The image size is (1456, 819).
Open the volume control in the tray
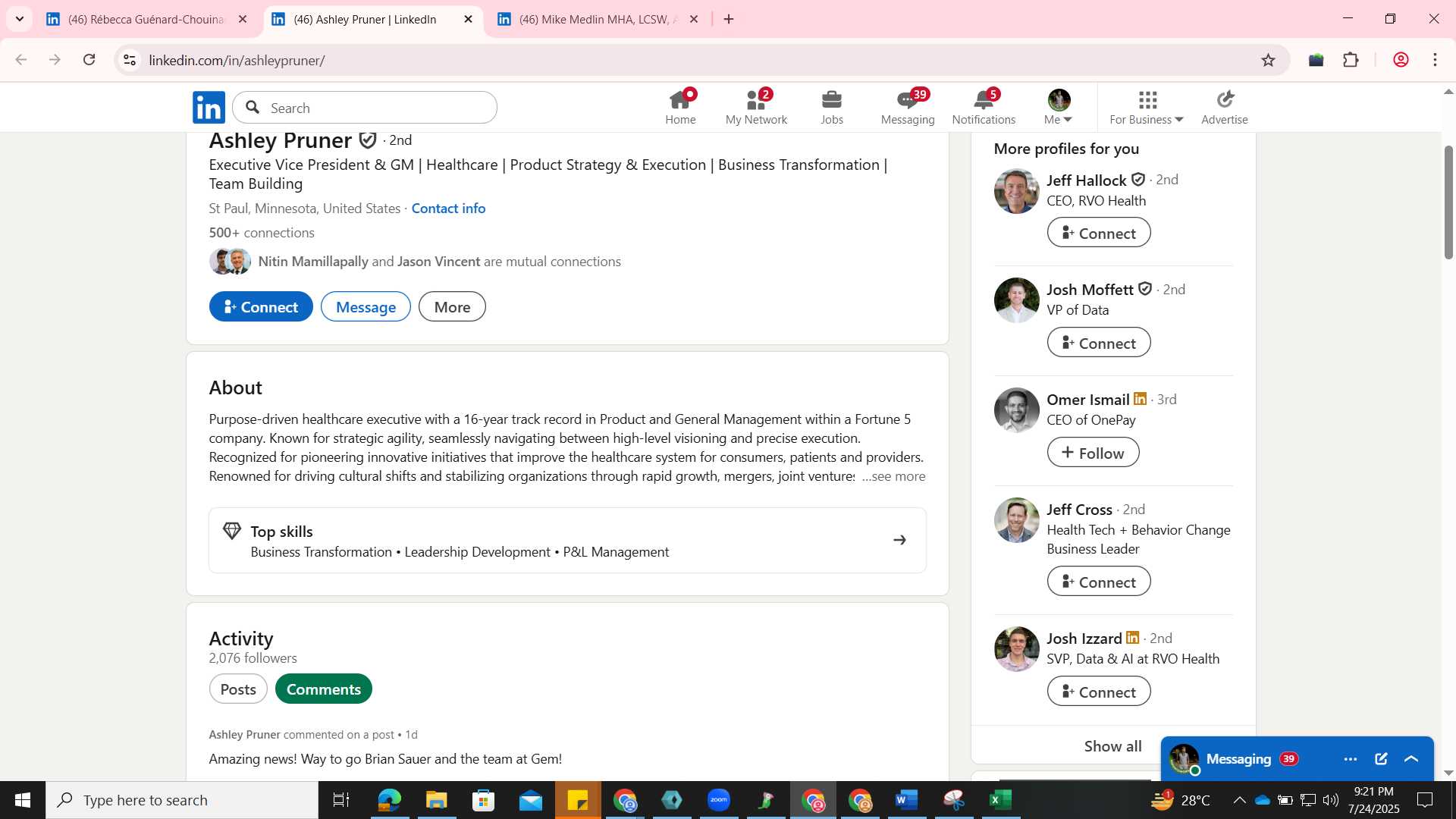(1331, 800)
